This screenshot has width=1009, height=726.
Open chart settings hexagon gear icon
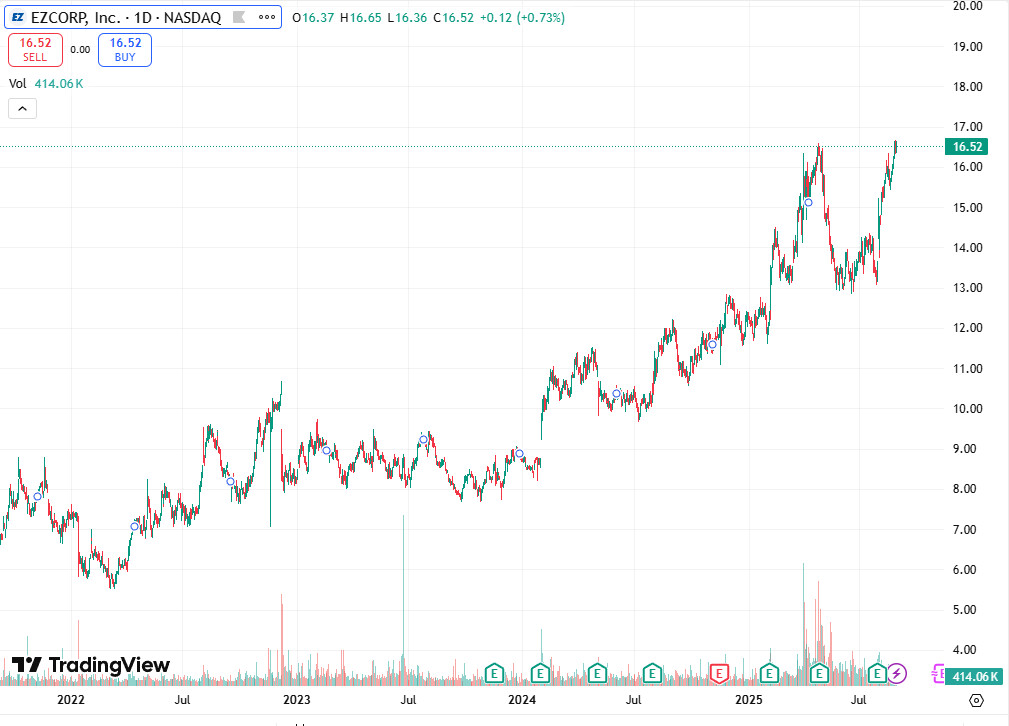click(x=976, y=700)
